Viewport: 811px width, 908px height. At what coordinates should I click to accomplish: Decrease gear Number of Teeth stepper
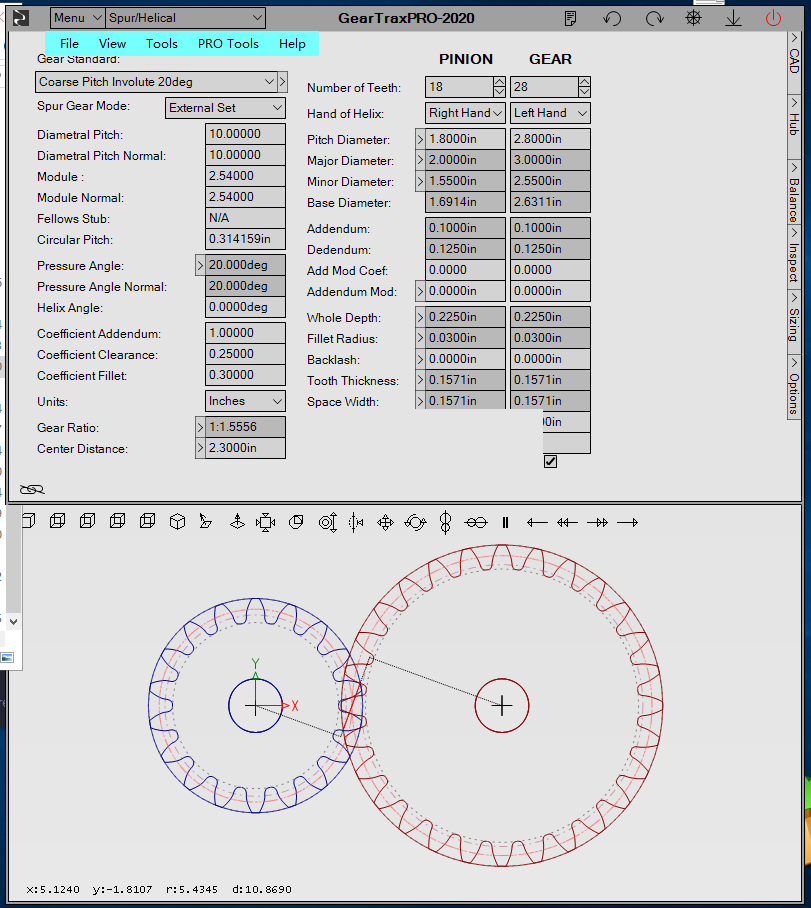point(584,91)
